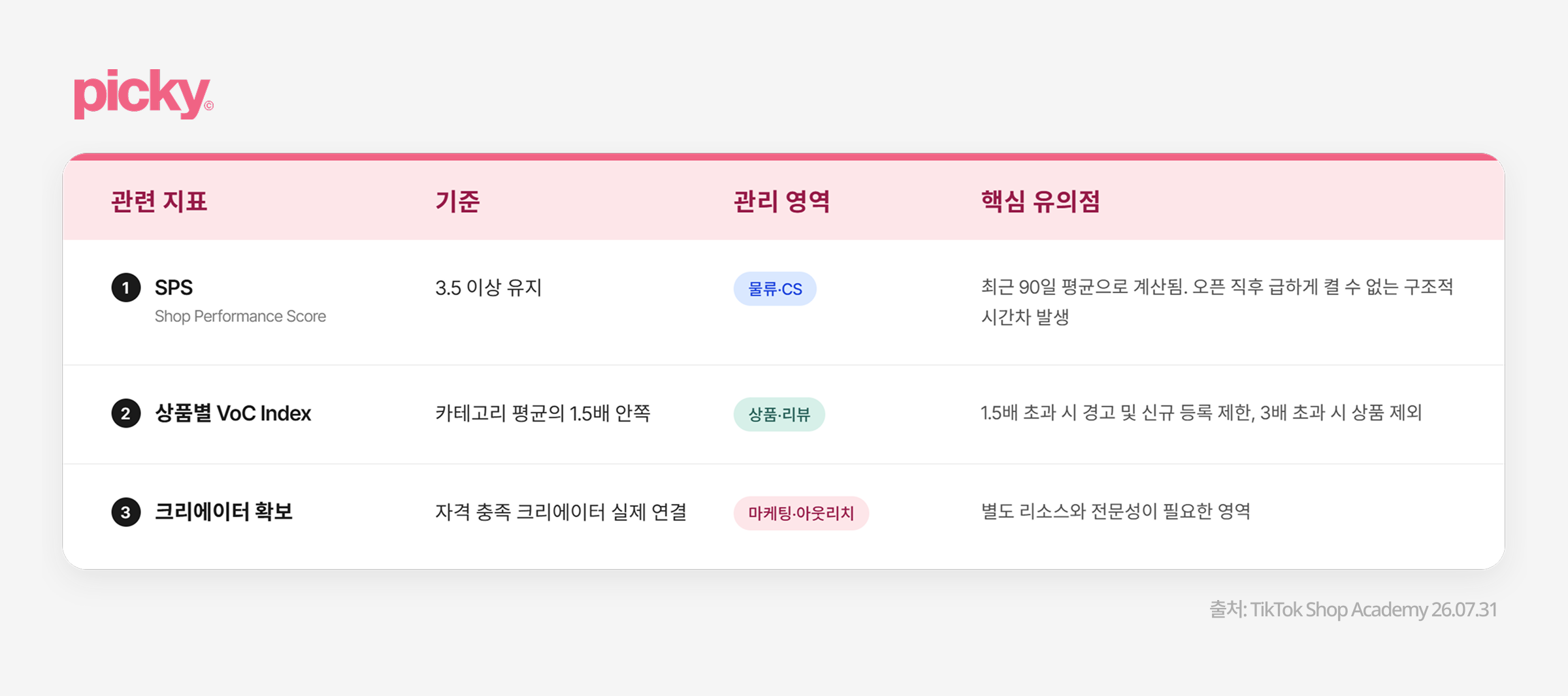The width and height of the screenshot is (1568, 696).
Task: Select the 관리 영역 column header
Action: tap(781, 201)
